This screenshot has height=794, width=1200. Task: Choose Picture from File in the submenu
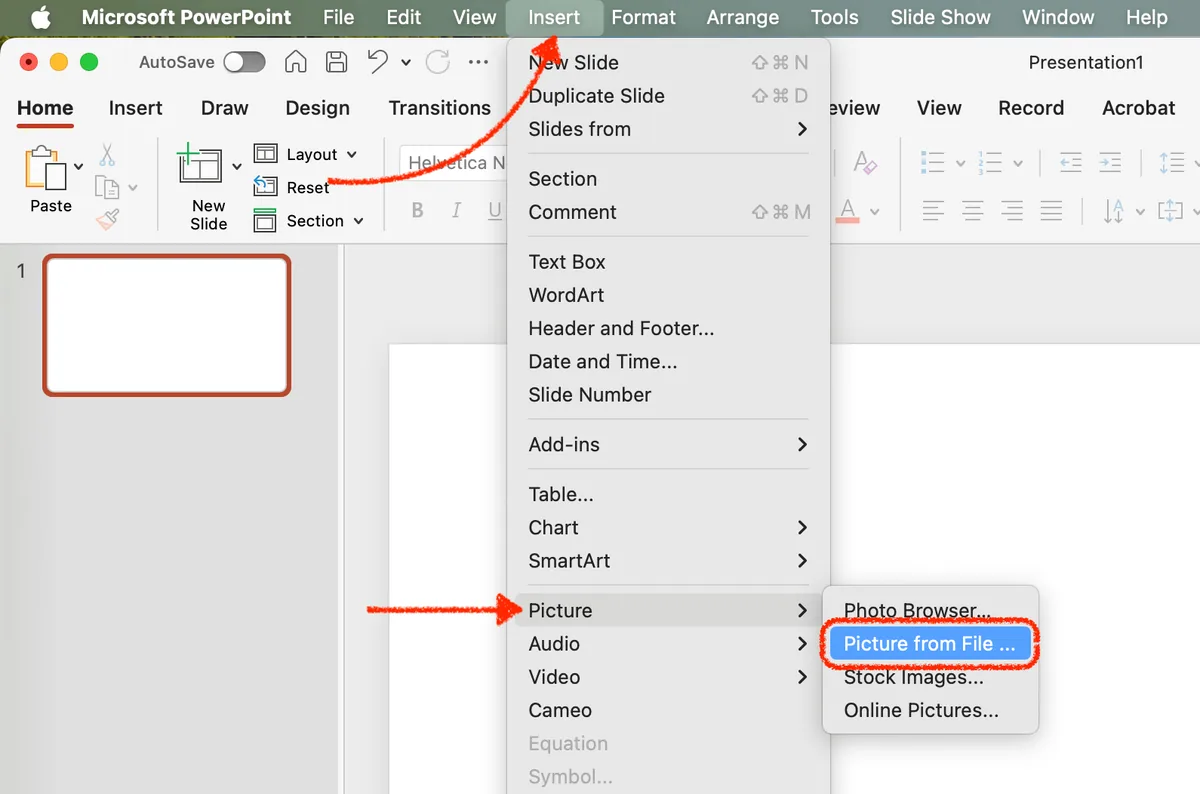[x=929, y=644]
